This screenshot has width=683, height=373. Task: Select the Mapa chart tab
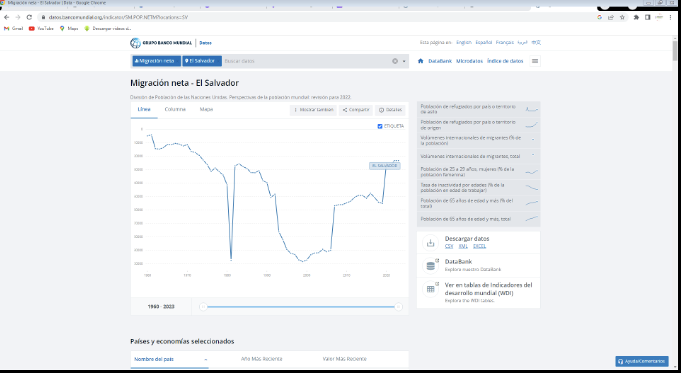pos(206,109)
